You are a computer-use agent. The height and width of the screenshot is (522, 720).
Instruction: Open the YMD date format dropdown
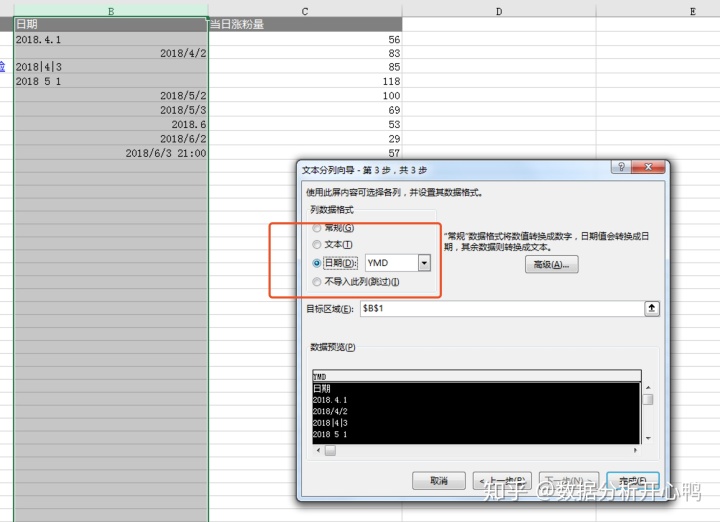point(424,263)
